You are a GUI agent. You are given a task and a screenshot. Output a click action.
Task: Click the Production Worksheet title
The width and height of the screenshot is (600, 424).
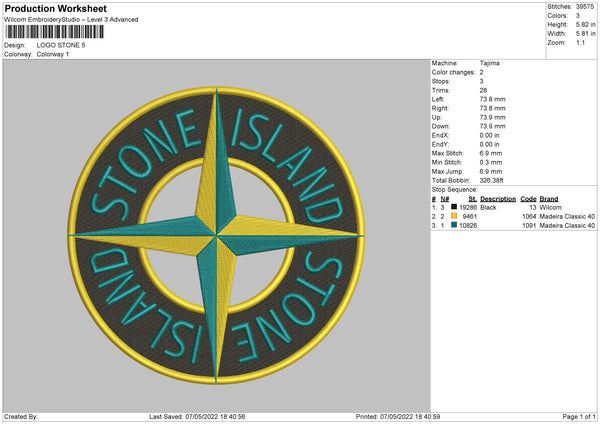click(55, 8)
